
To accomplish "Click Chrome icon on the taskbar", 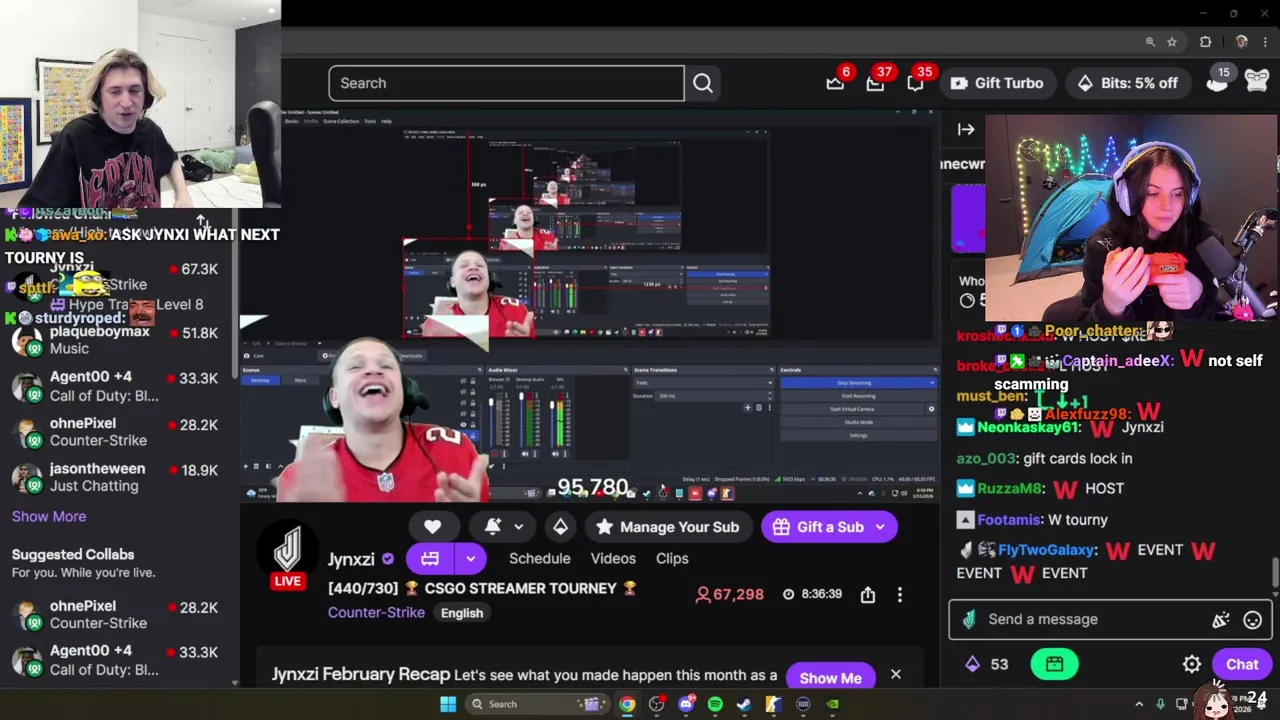I will [627, 704].
